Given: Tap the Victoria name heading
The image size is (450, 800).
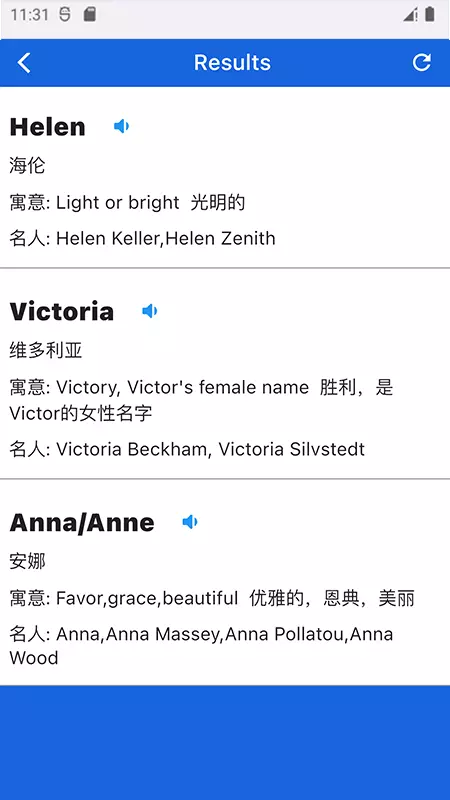Looking at the screenshot, I should pos(62,311).
